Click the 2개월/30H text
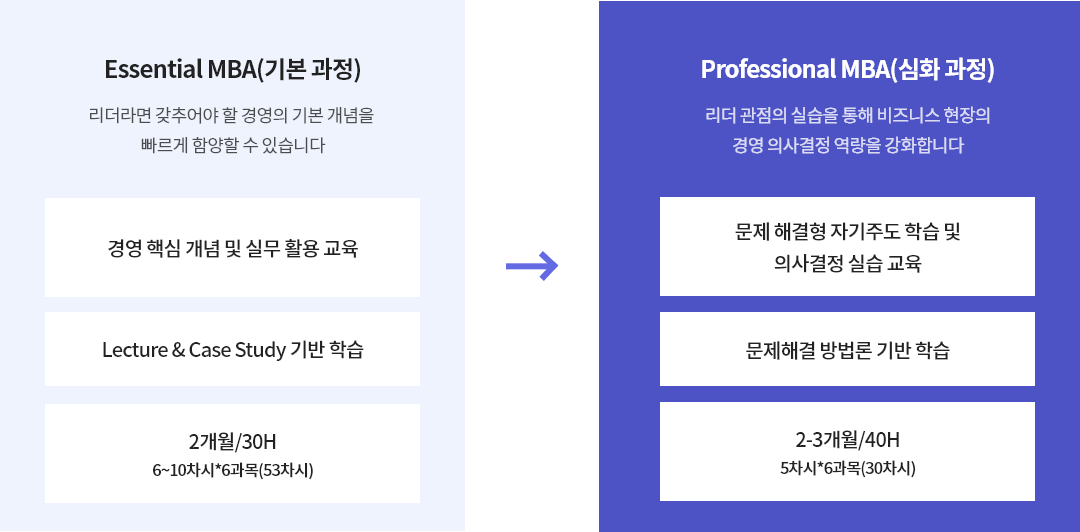 pos(233,442)
